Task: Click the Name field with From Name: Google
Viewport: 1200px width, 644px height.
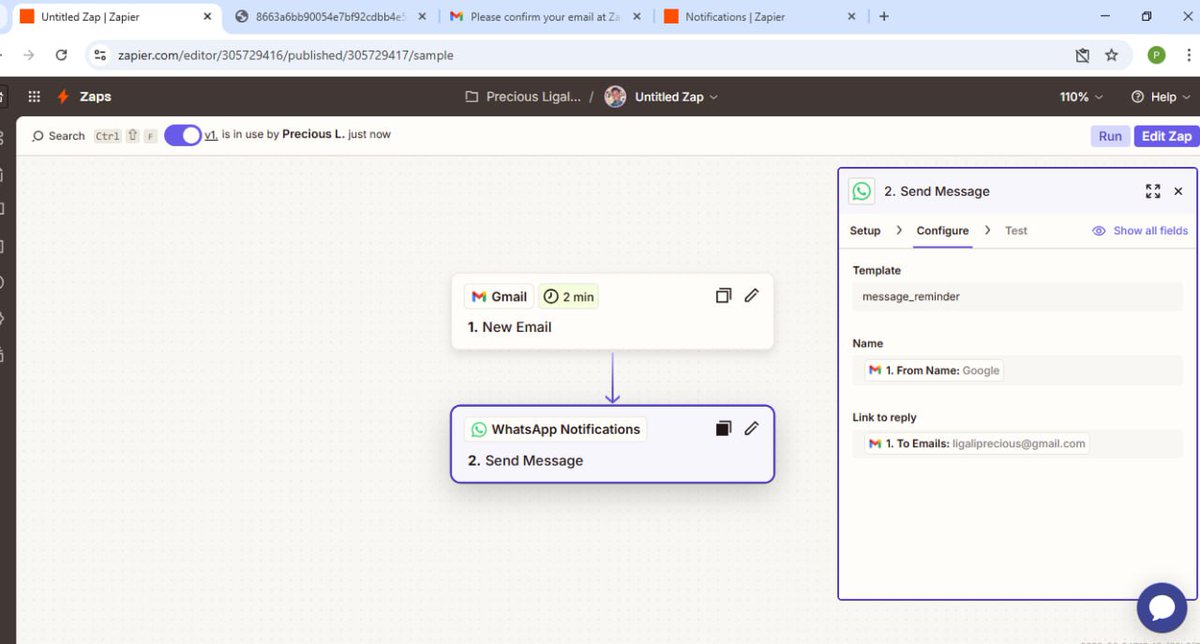Action: (x=1017, y=370)
